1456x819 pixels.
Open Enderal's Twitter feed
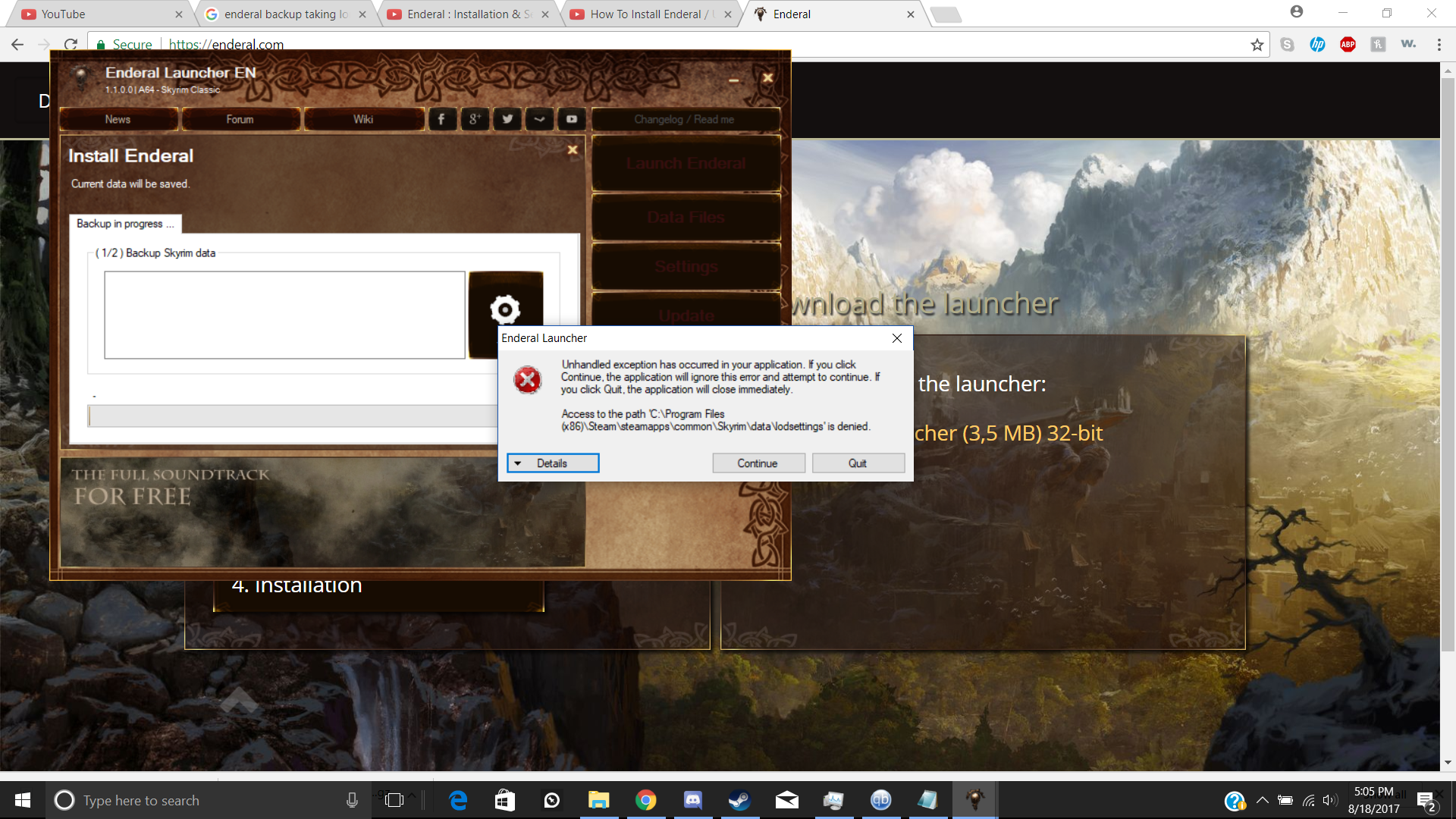tap(507, 119)
